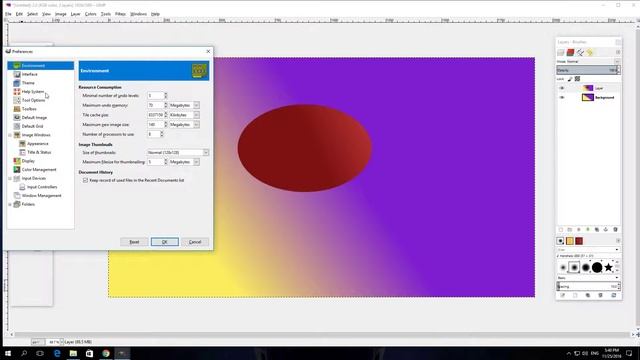Screen dimensions: 640x360
Task: Open Folders preferences page
Action: pyautogui.click(x=28, y=204)
